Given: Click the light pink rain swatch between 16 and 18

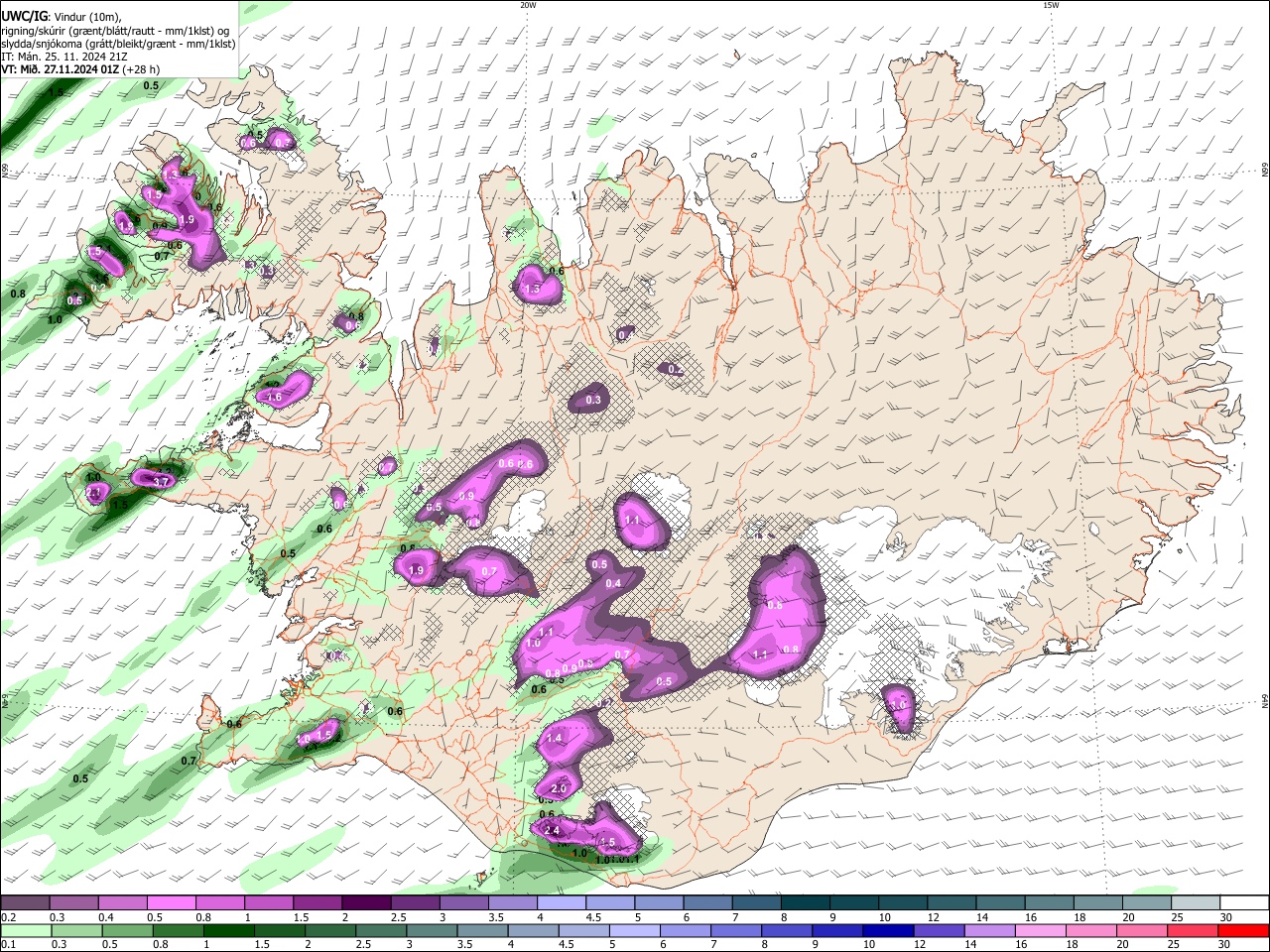Looking at the screenshot, I should coord(1040,930).
